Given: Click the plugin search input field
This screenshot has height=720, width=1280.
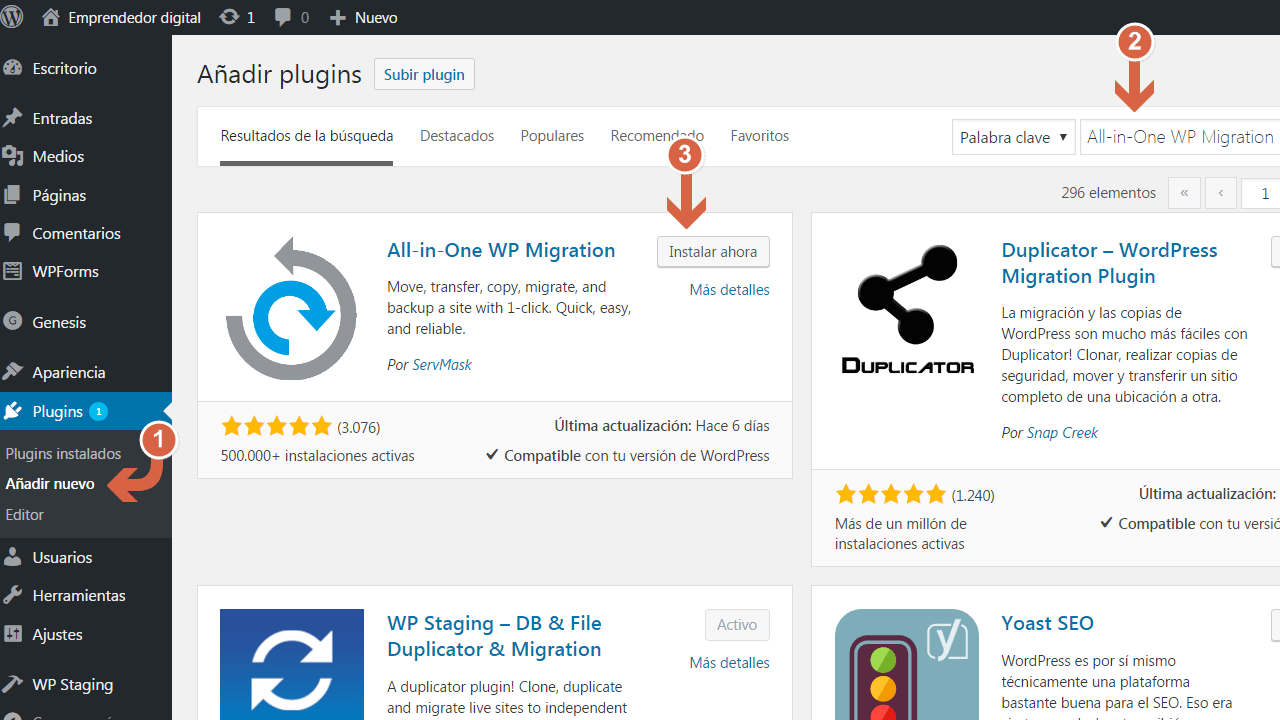Looking at the screenshot, I should point(1180,137).
